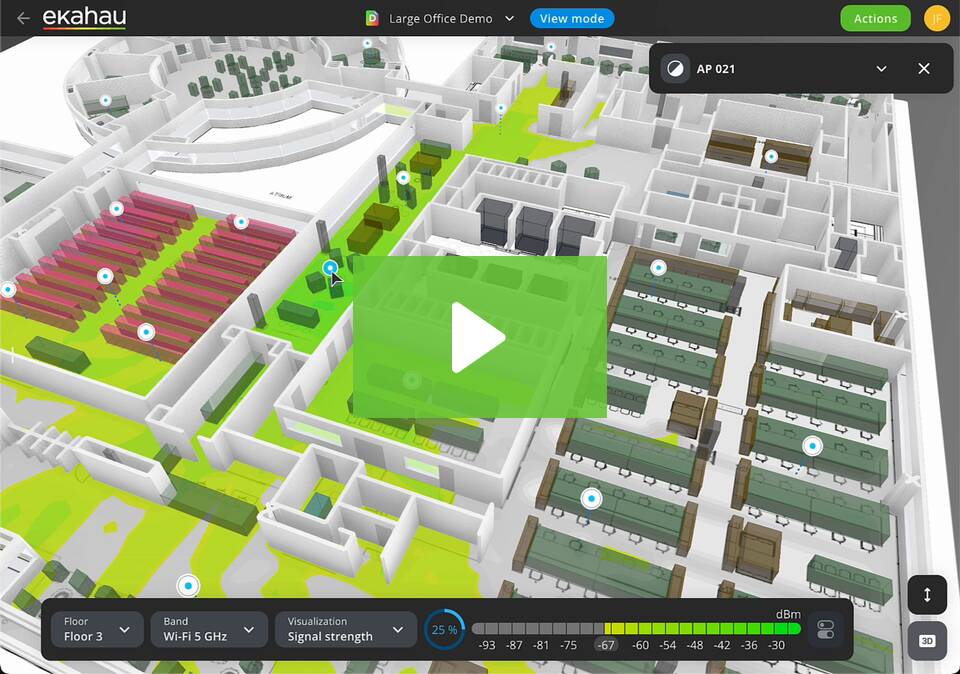Viewport: 960px width, 674px height.
Task: Click the 25 % circular progress indicator
Action: 444,629
